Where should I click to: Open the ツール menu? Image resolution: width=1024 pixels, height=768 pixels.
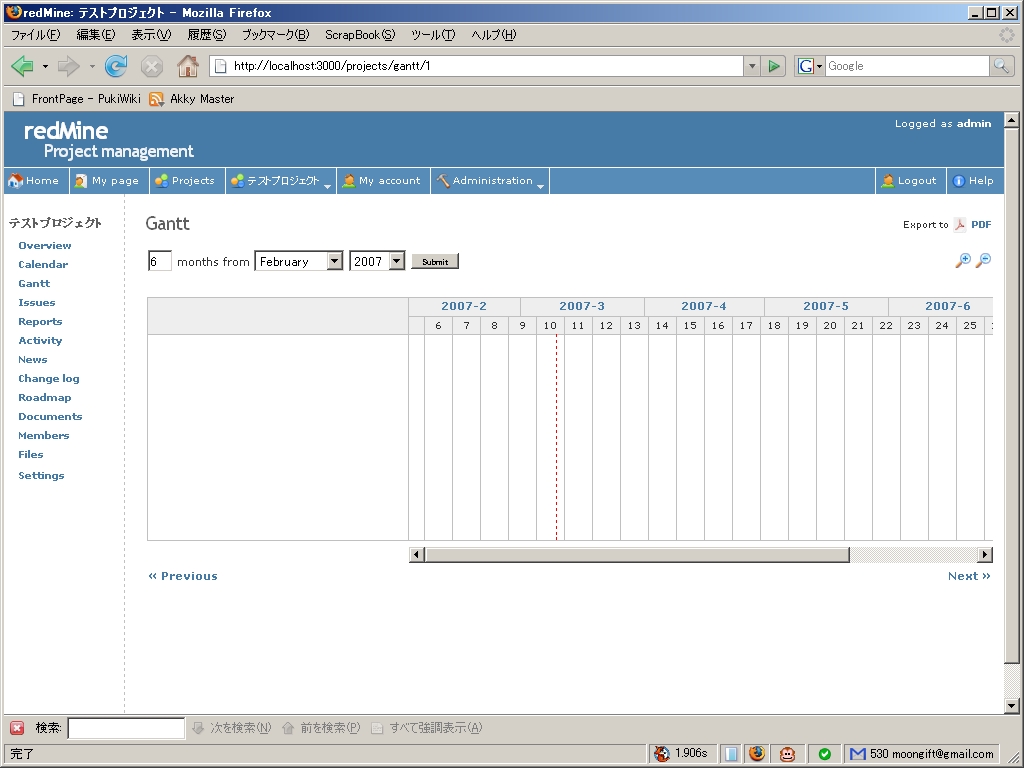point(432,34)
